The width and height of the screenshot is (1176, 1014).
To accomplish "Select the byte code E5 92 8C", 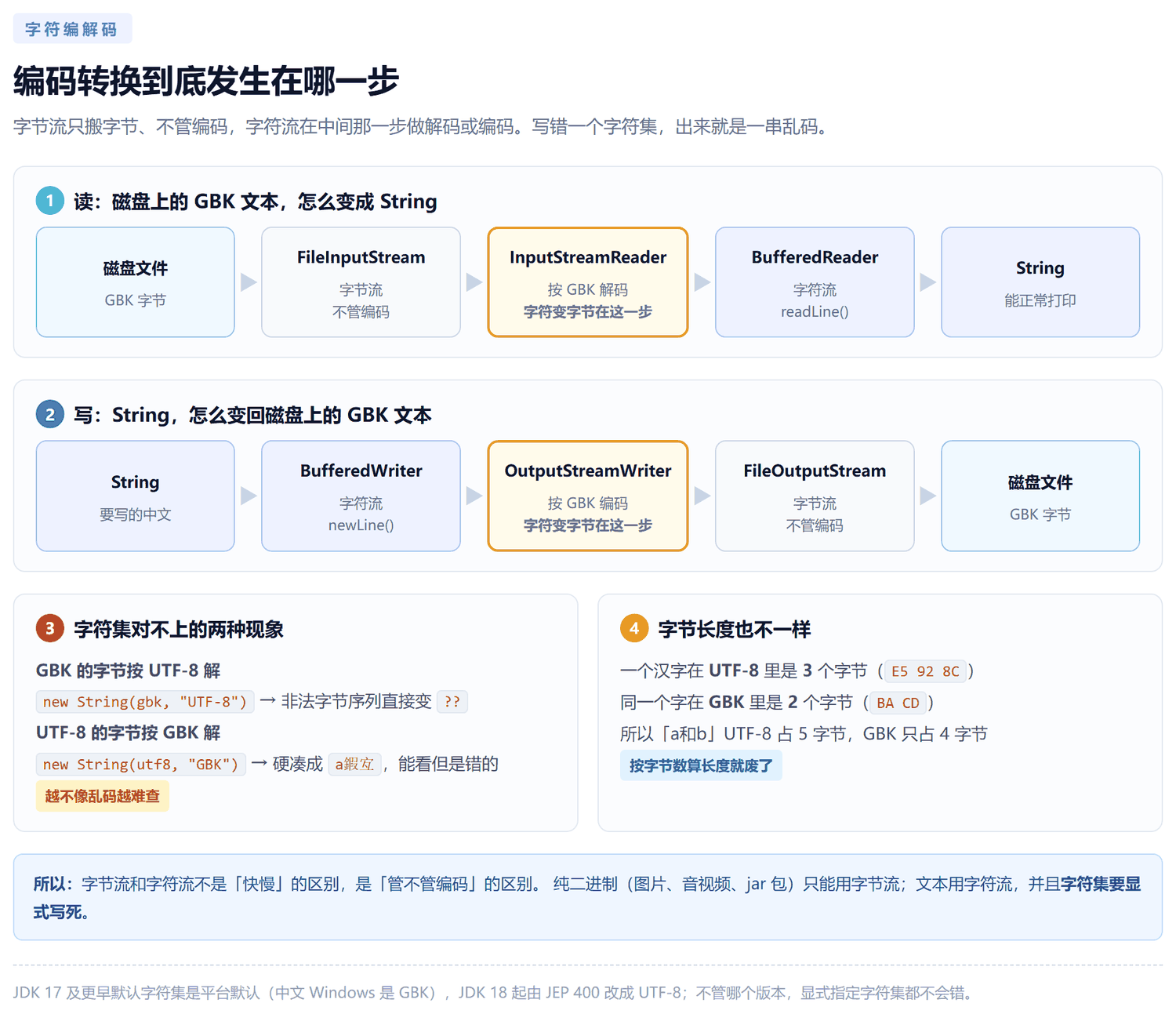I will (925, 671).
